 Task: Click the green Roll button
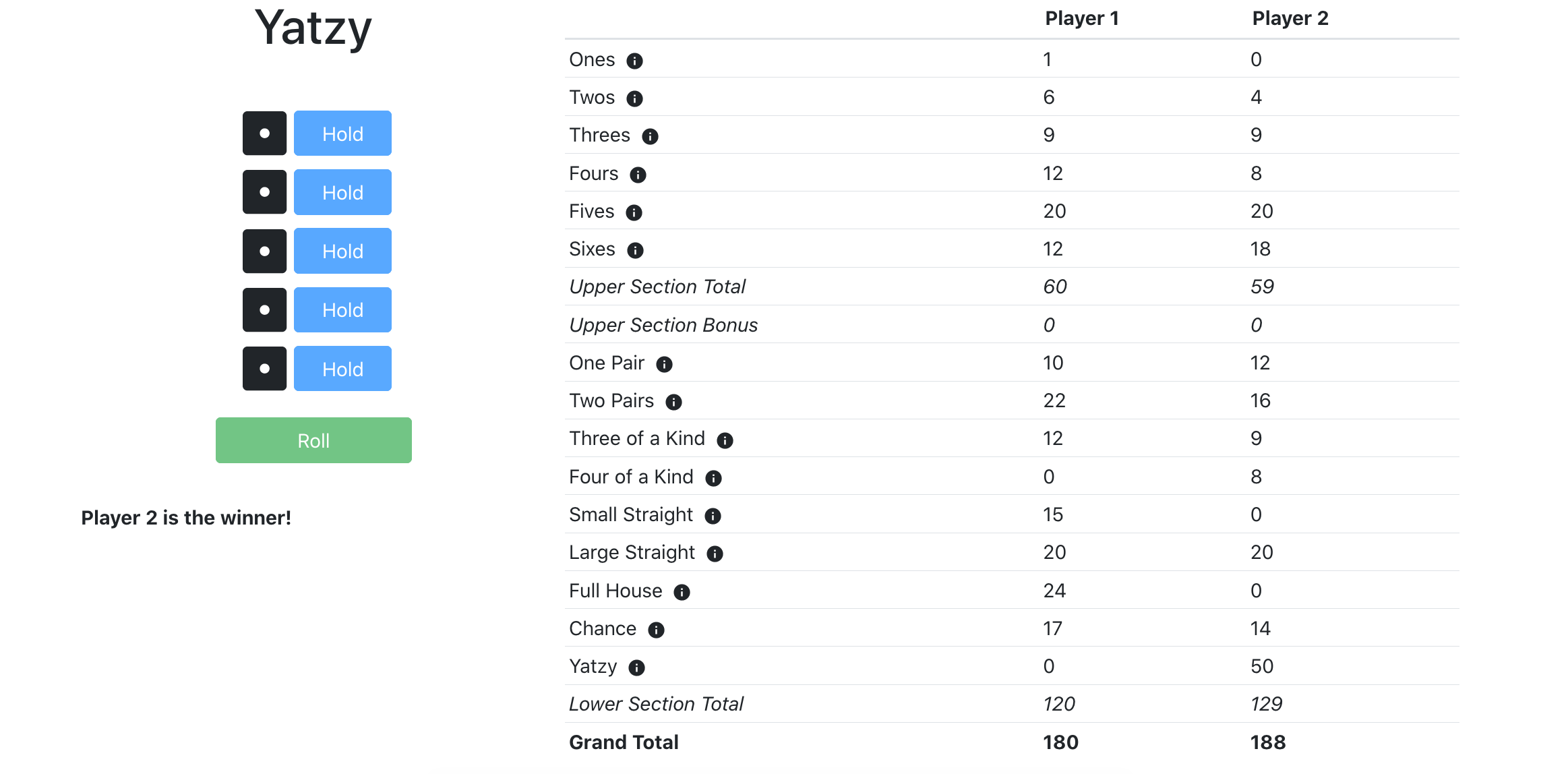313,440
